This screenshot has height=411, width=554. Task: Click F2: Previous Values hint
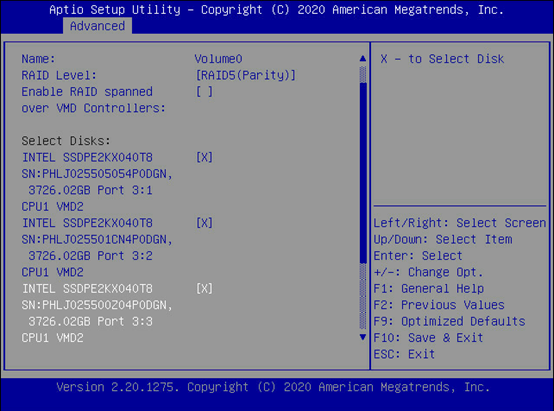click(x=439, y=305)
